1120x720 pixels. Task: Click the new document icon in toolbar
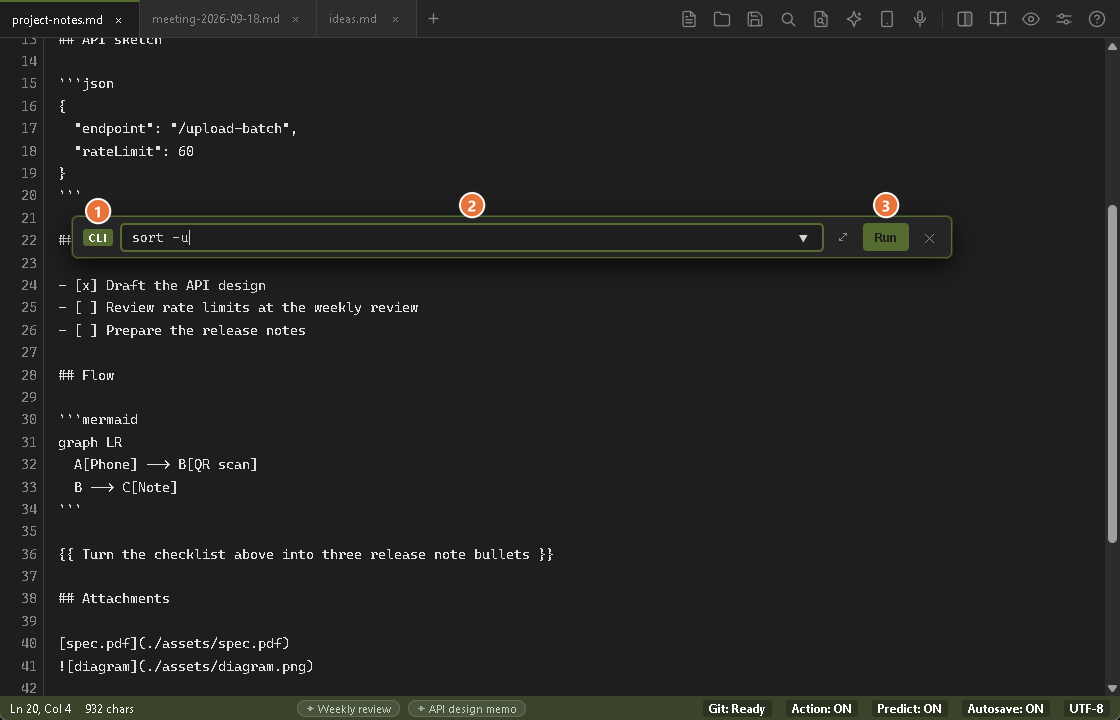[689, 19]
